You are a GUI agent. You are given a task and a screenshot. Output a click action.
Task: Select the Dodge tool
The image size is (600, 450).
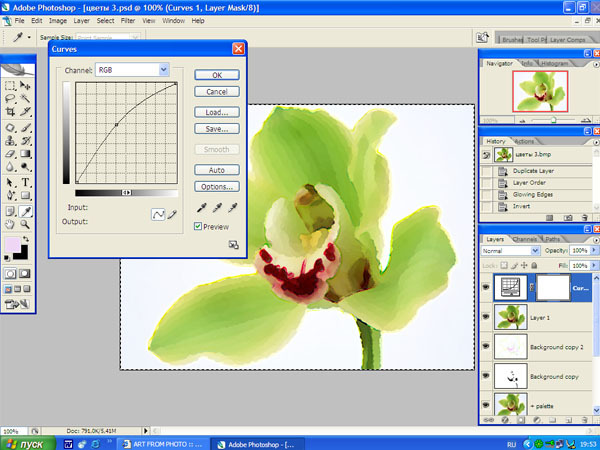click(x=25, y=167)
